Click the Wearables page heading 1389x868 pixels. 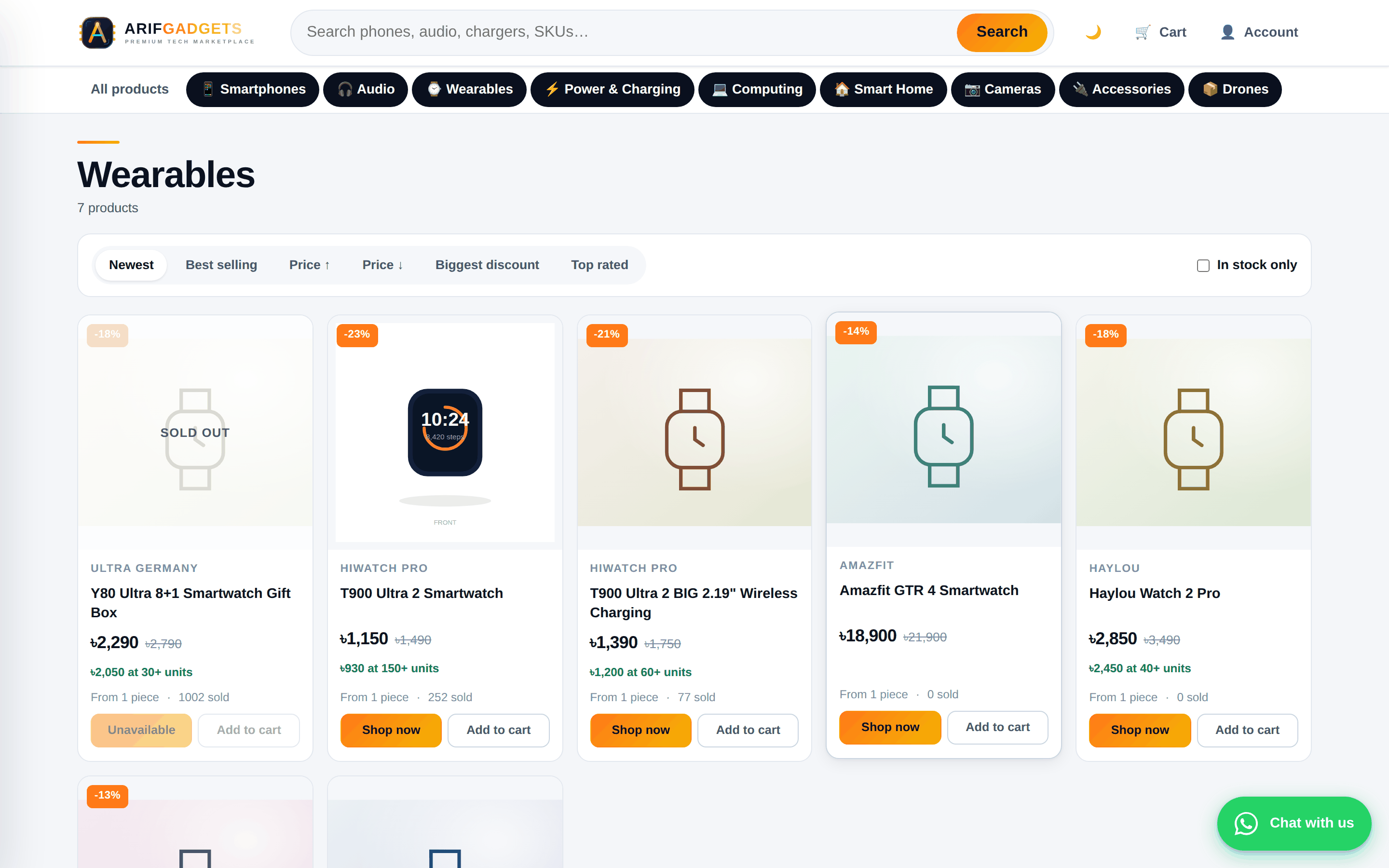click(x=166, y=175)
